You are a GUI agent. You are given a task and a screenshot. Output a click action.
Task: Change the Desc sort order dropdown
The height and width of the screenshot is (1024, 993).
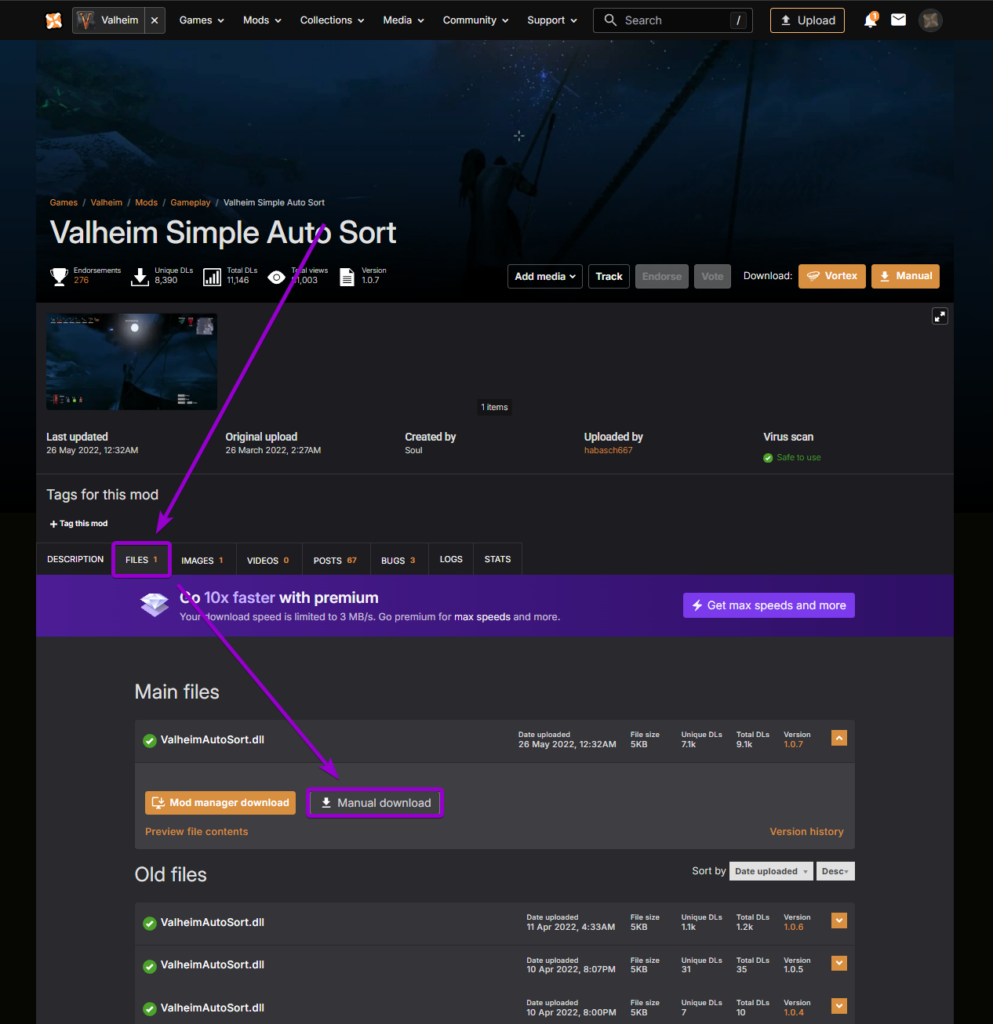(835, 871)
